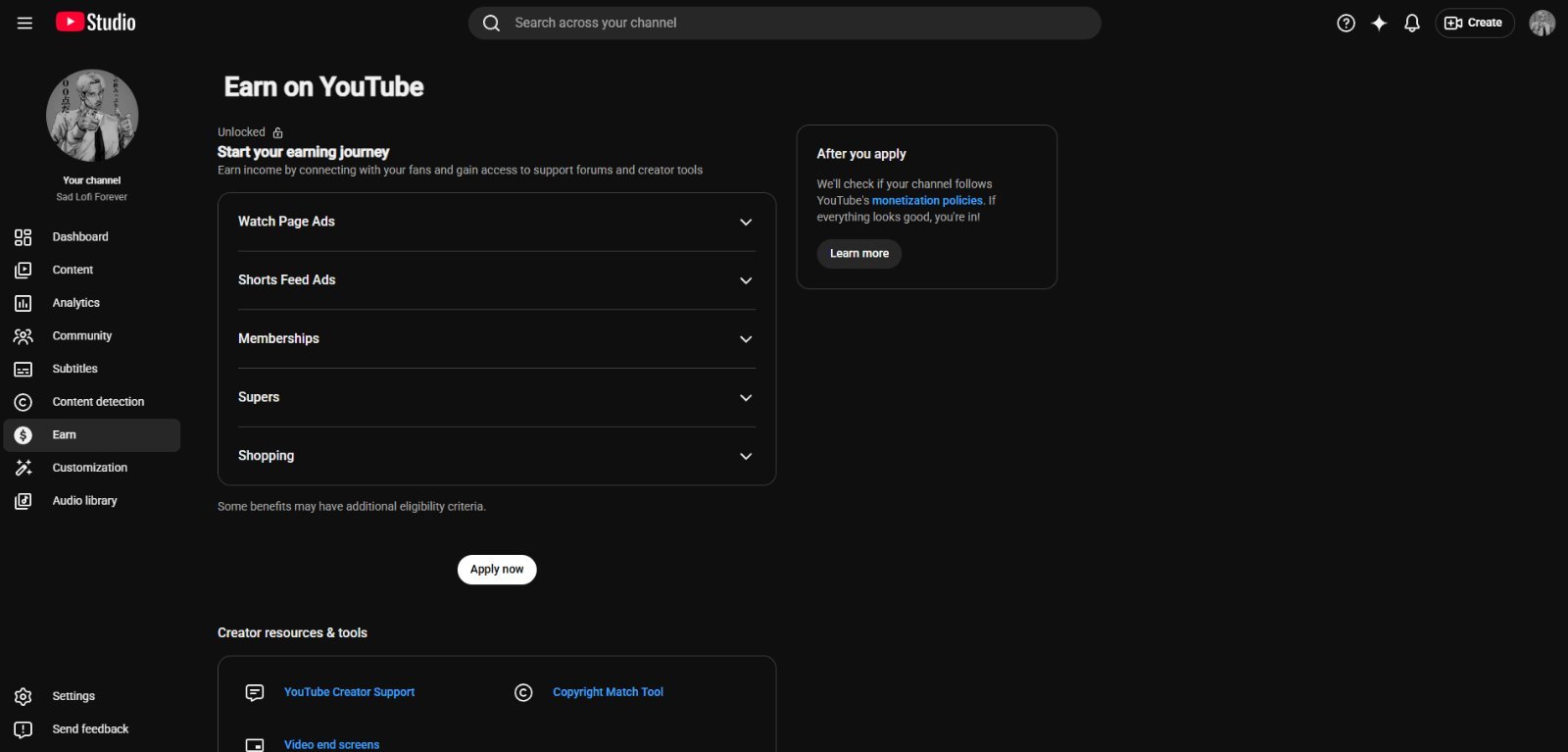
Task: Click the Earn dollar icon
Action: click(24, 435)
